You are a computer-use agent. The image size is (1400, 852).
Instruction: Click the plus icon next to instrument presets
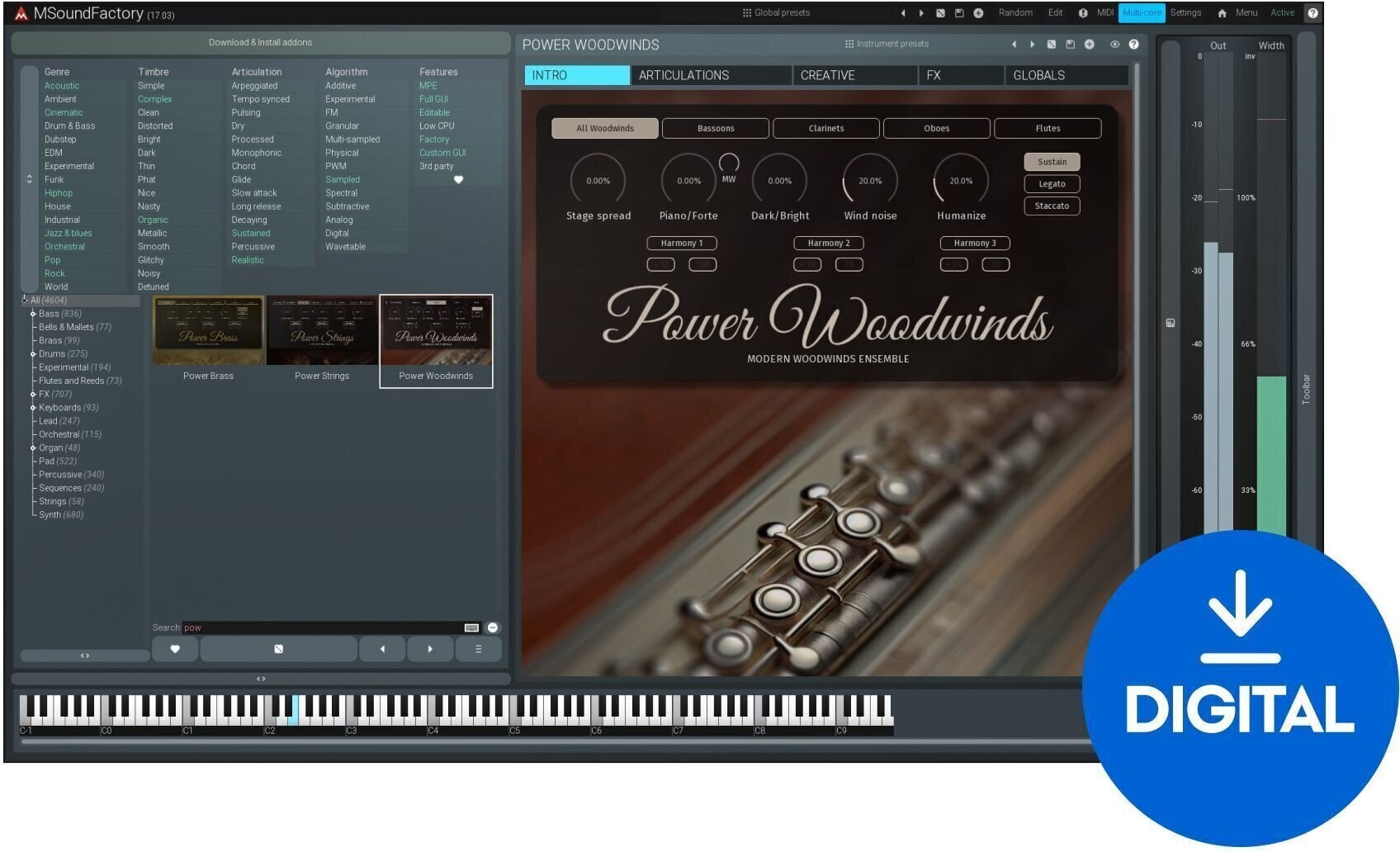(x=1089, y=45)
